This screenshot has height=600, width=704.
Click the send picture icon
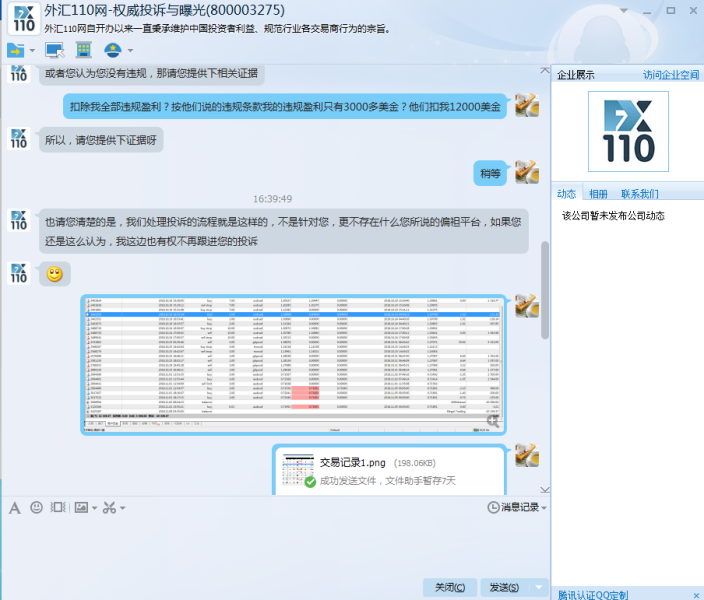[81, 508]
